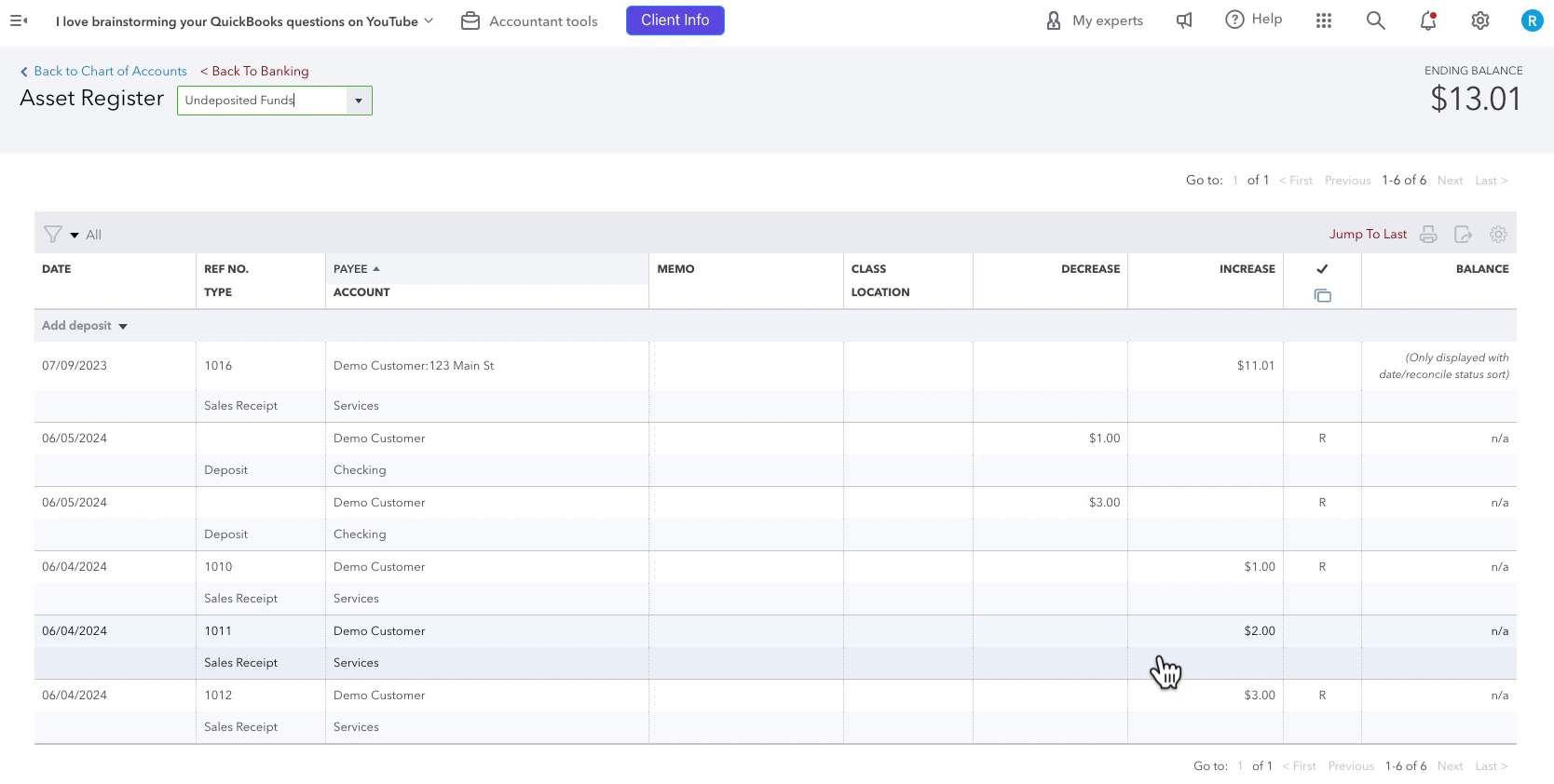
Task: Click the $13.01 ending balance
Action: [1476, 99]
